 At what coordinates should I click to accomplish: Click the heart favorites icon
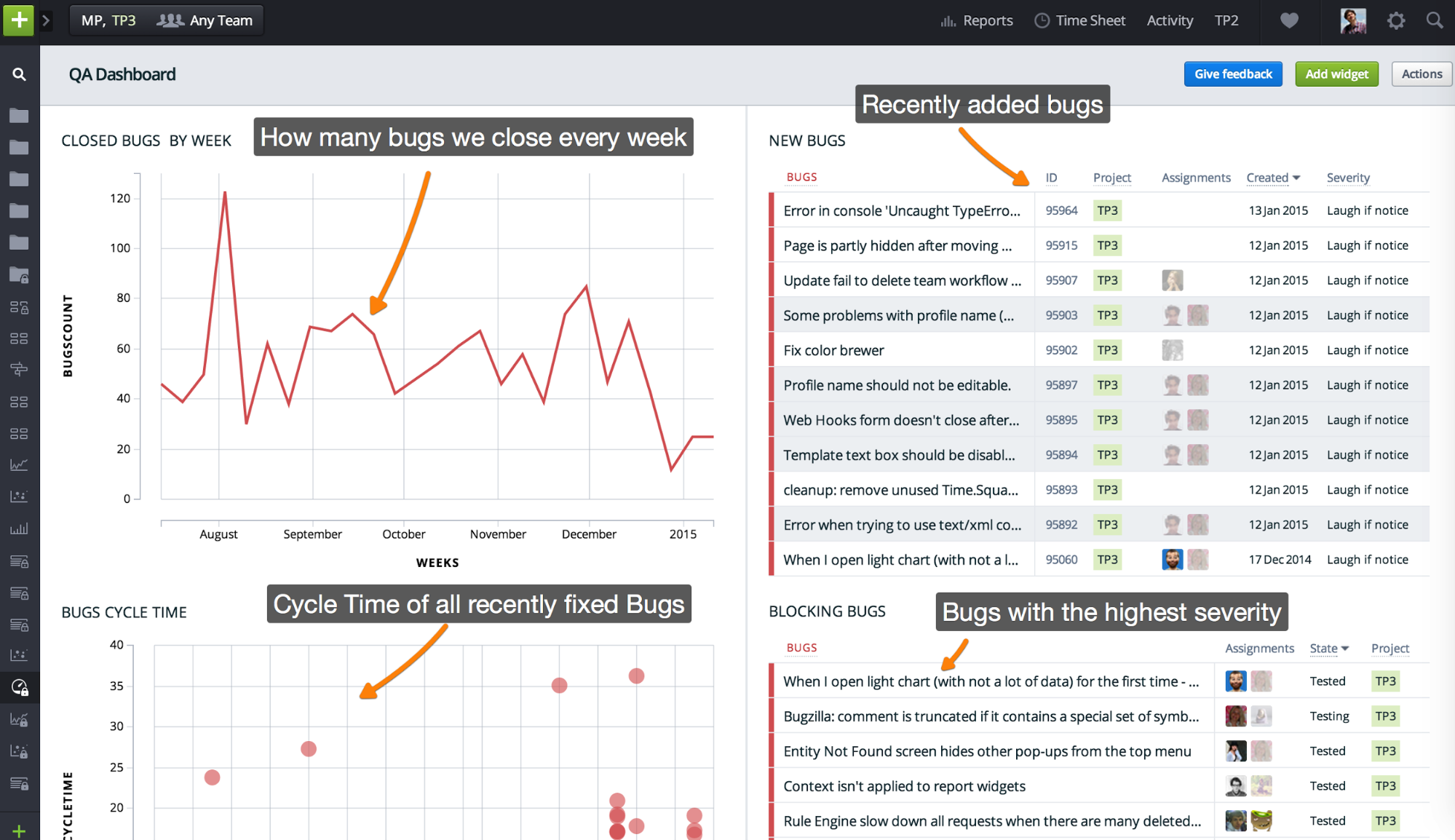[1288, 20]
